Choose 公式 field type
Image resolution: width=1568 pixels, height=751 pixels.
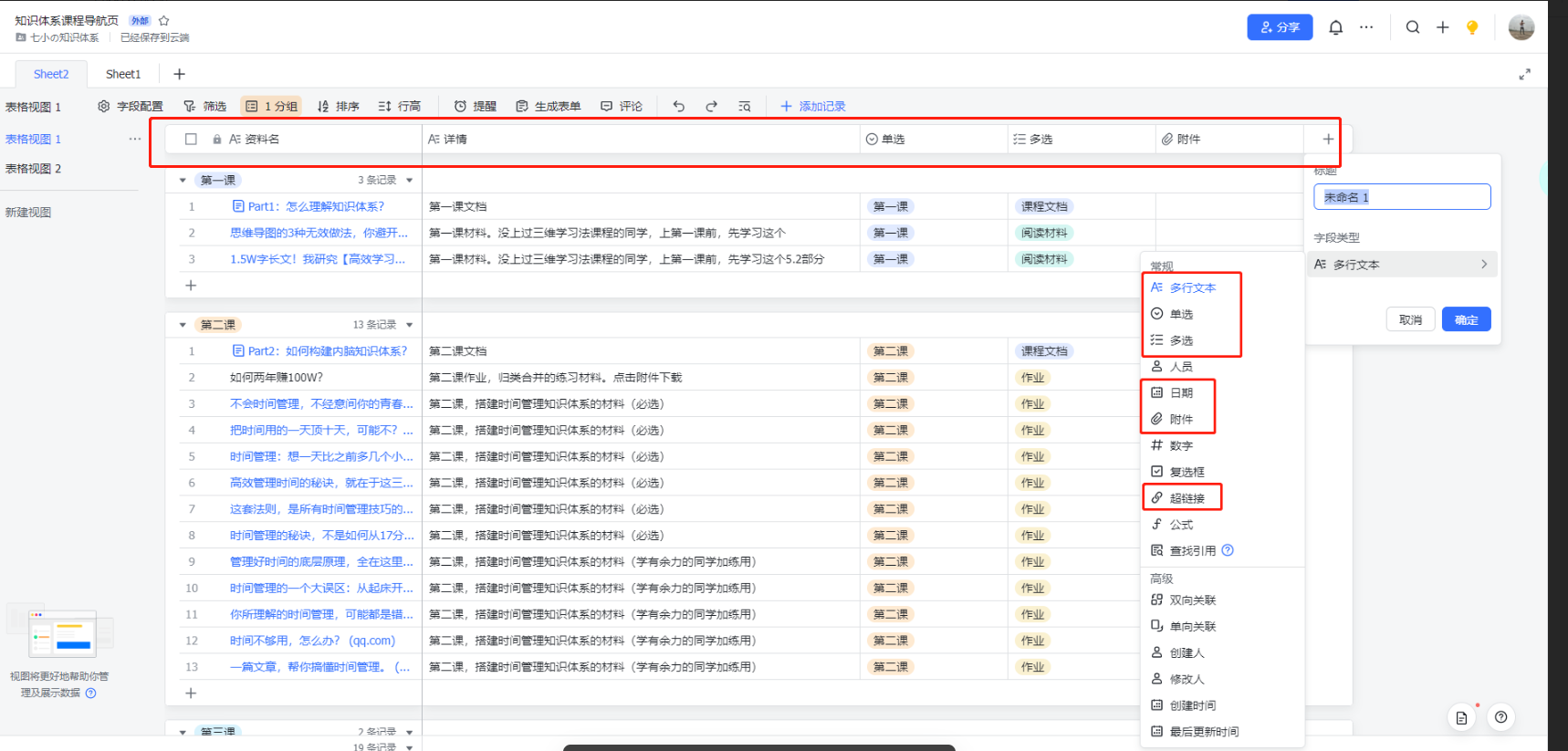(1223, 525)
